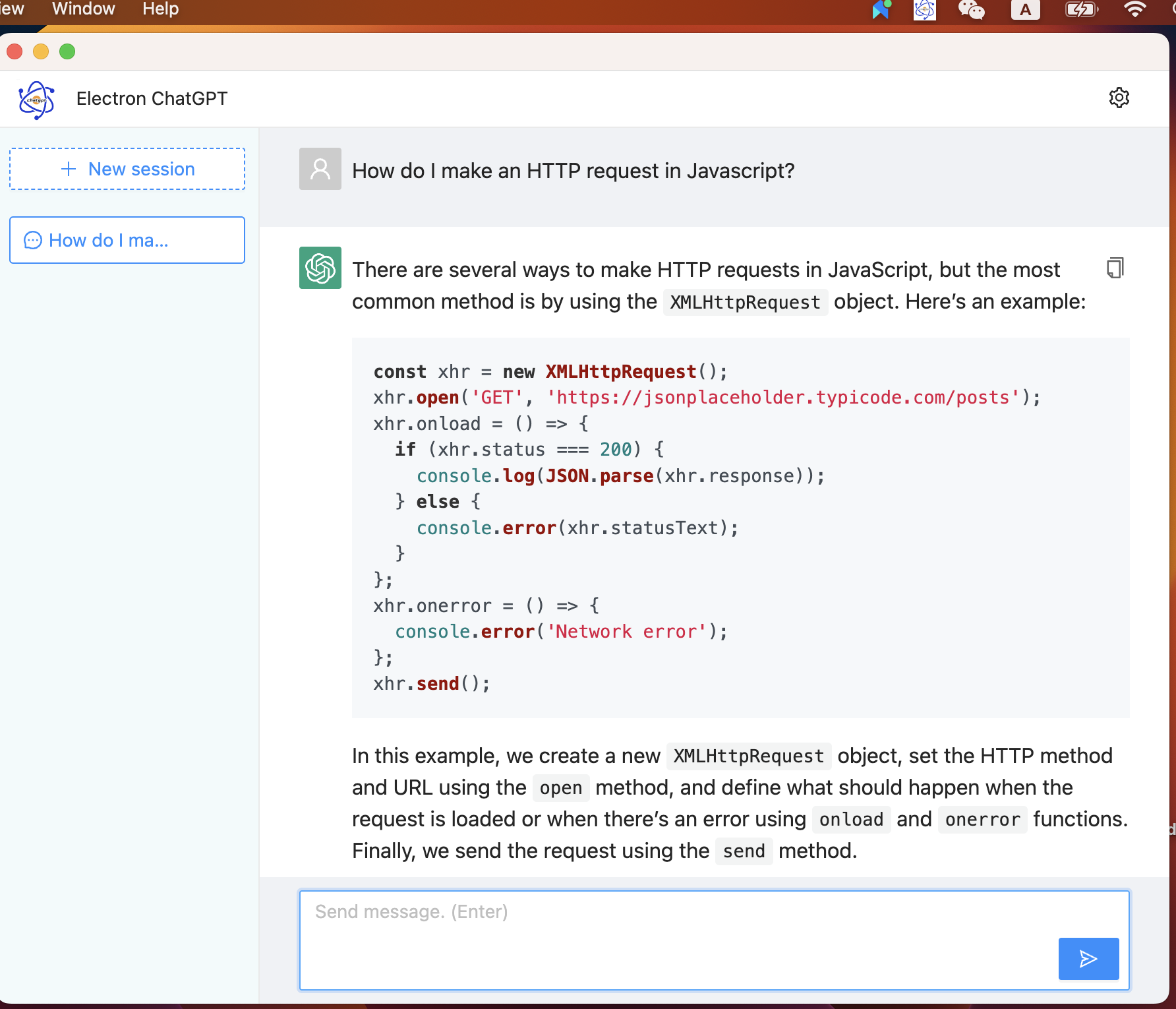Click the 'if (xhr.status === 200) {' line
Screen dimensions: 1176x1009
point(529,449)
